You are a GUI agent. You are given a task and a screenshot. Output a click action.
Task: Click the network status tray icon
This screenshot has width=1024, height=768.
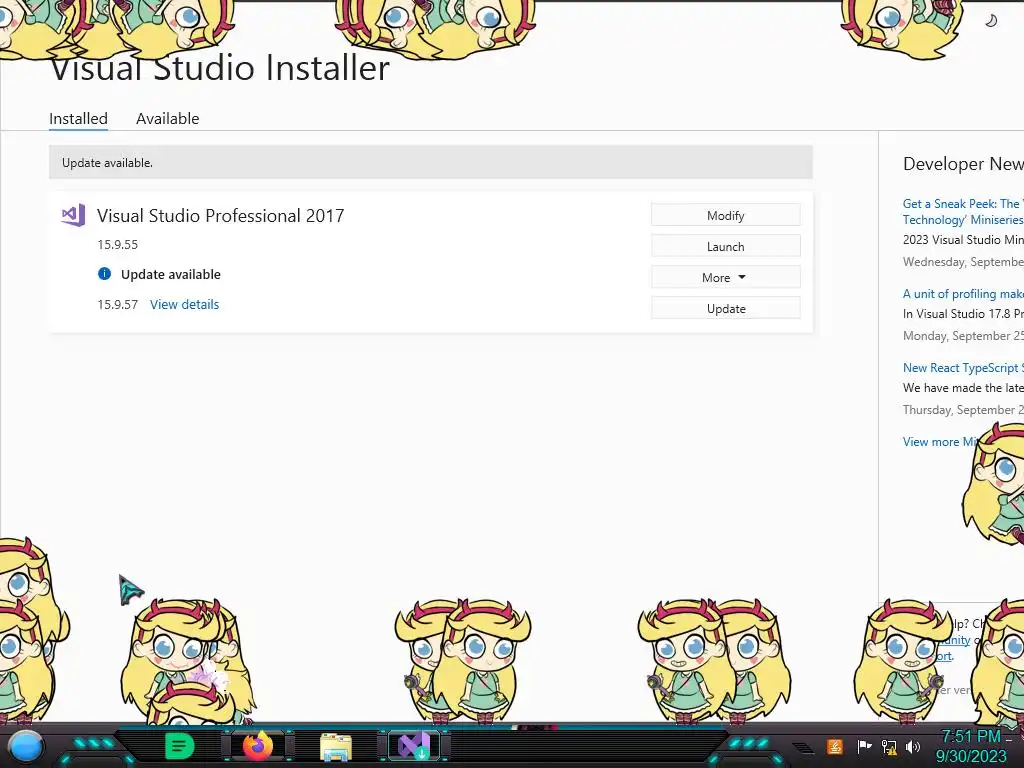(889, 746)
